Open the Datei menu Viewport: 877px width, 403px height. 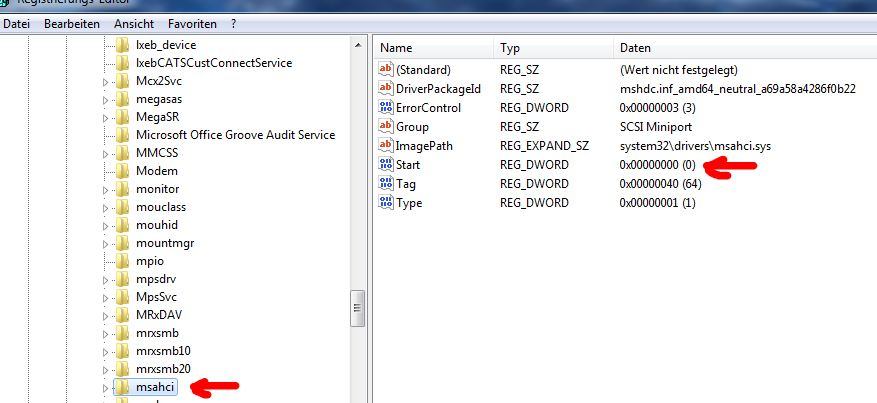pyautogui.click(x=17, y=22)
